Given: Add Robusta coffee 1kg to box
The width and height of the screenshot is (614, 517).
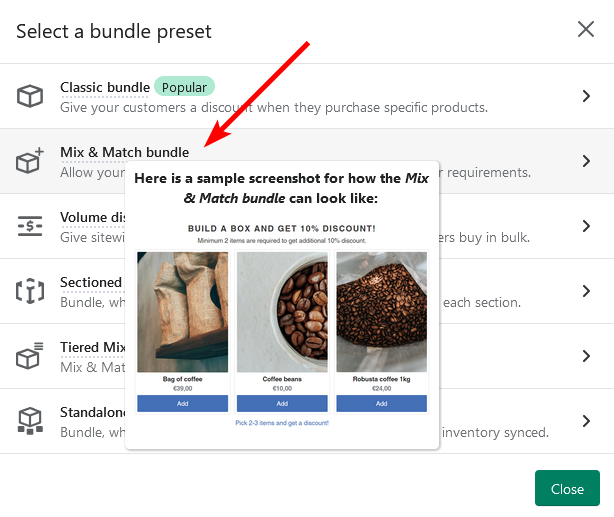Looking at the screenshot, I should pyautogui.click(x=381, y=403).
